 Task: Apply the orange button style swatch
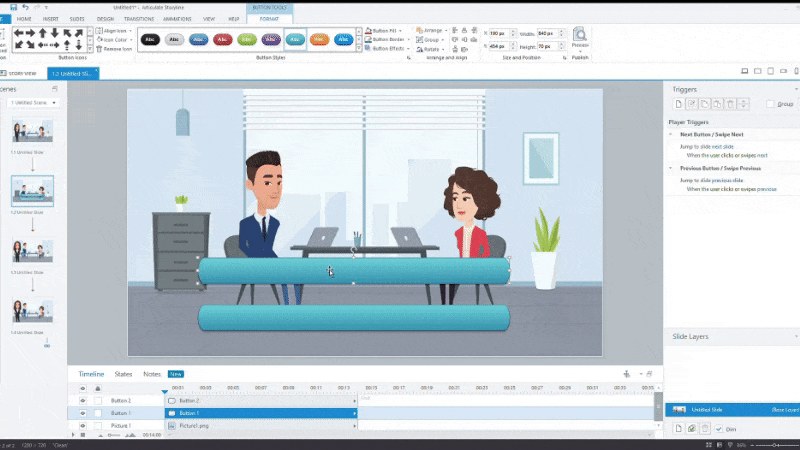click(x=318, y=39)
